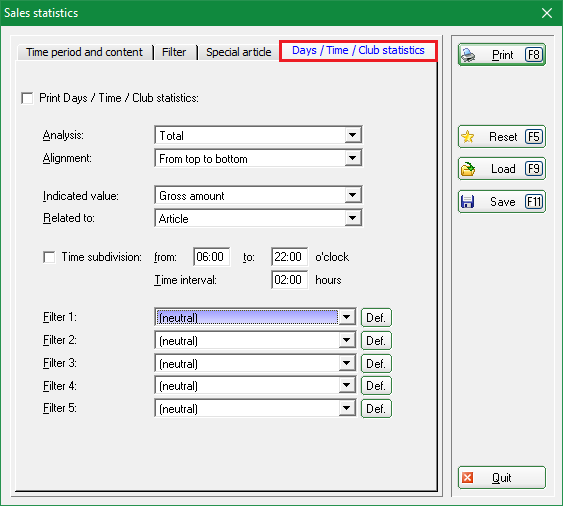Open the Analysis dropdown showing Total
This screenshot has width=563, height=506.
(259, 135)
